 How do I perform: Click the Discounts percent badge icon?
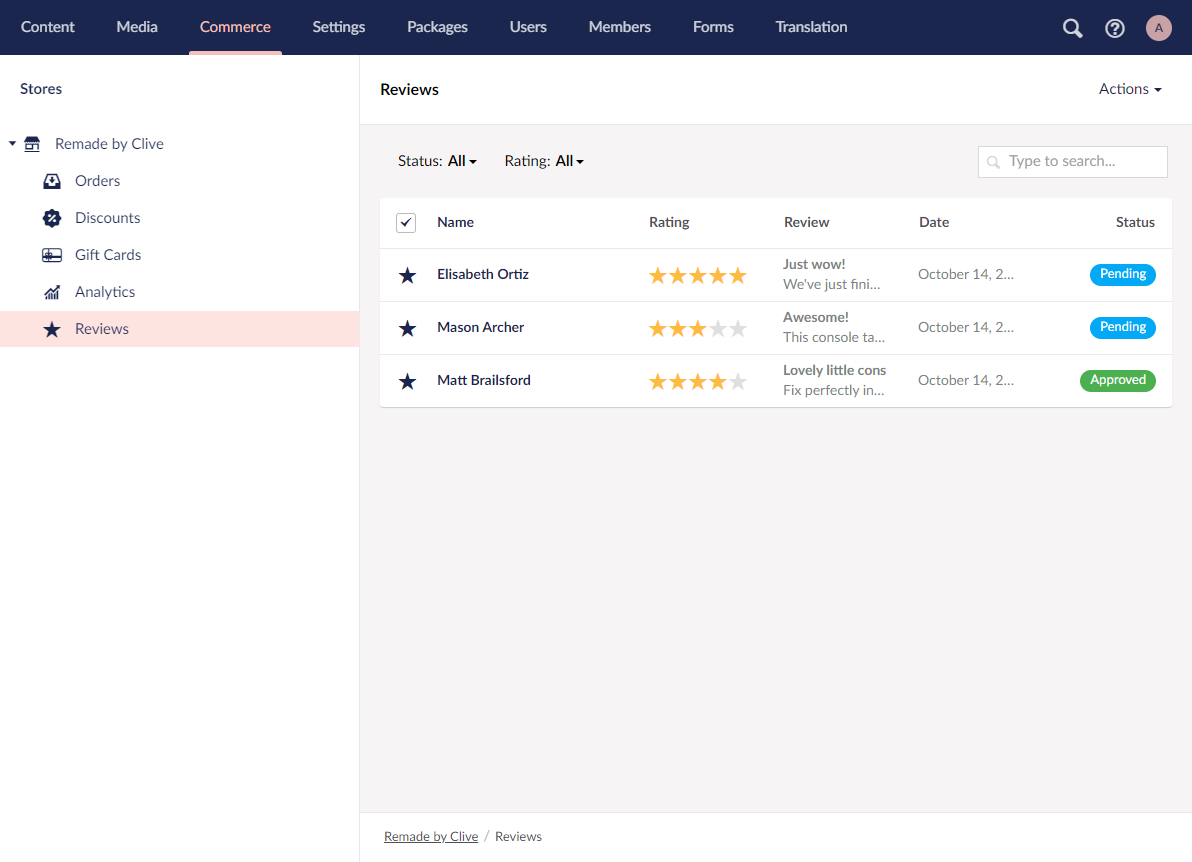coord(52,218)
